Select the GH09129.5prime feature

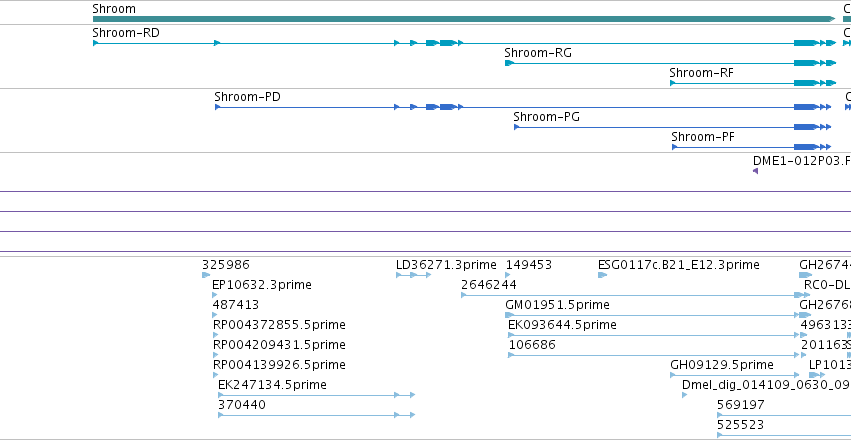click(735, 375)
